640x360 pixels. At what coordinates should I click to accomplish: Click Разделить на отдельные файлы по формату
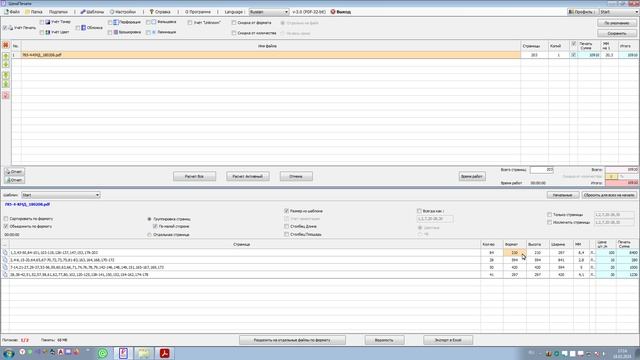(x=292, y=340)
